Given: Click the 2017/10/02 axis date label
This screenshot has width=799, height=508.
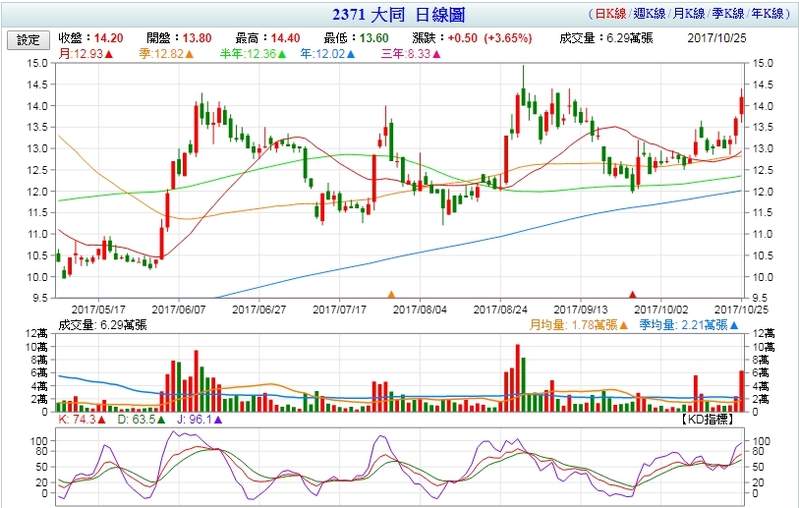Looking at the screenshot, I should 661,309.
